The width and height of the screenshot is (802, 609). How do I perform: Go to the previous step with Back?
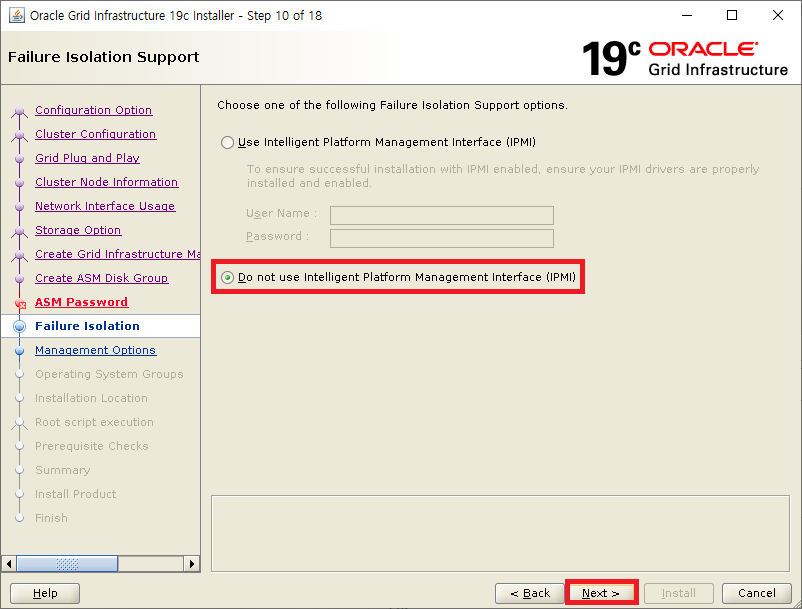click(x=529, y=593)
